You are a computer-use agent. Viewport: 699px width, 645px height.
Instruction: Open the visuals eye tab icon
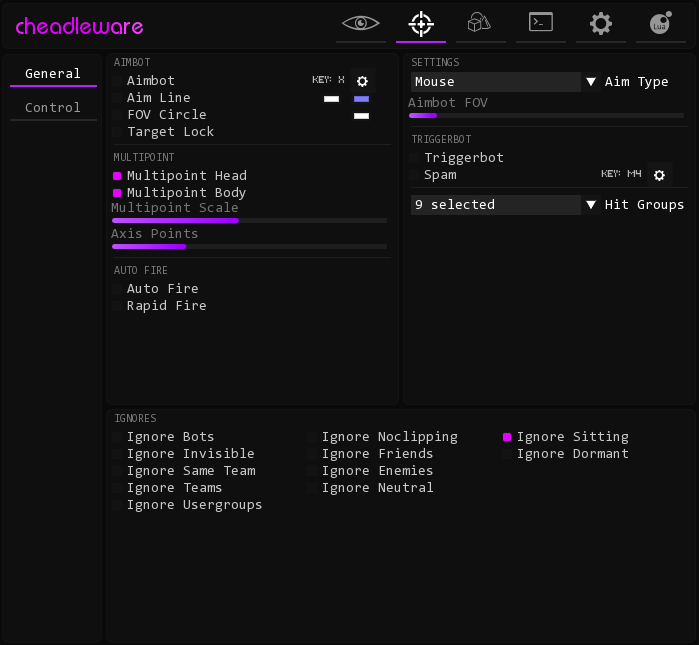point(361,23)
